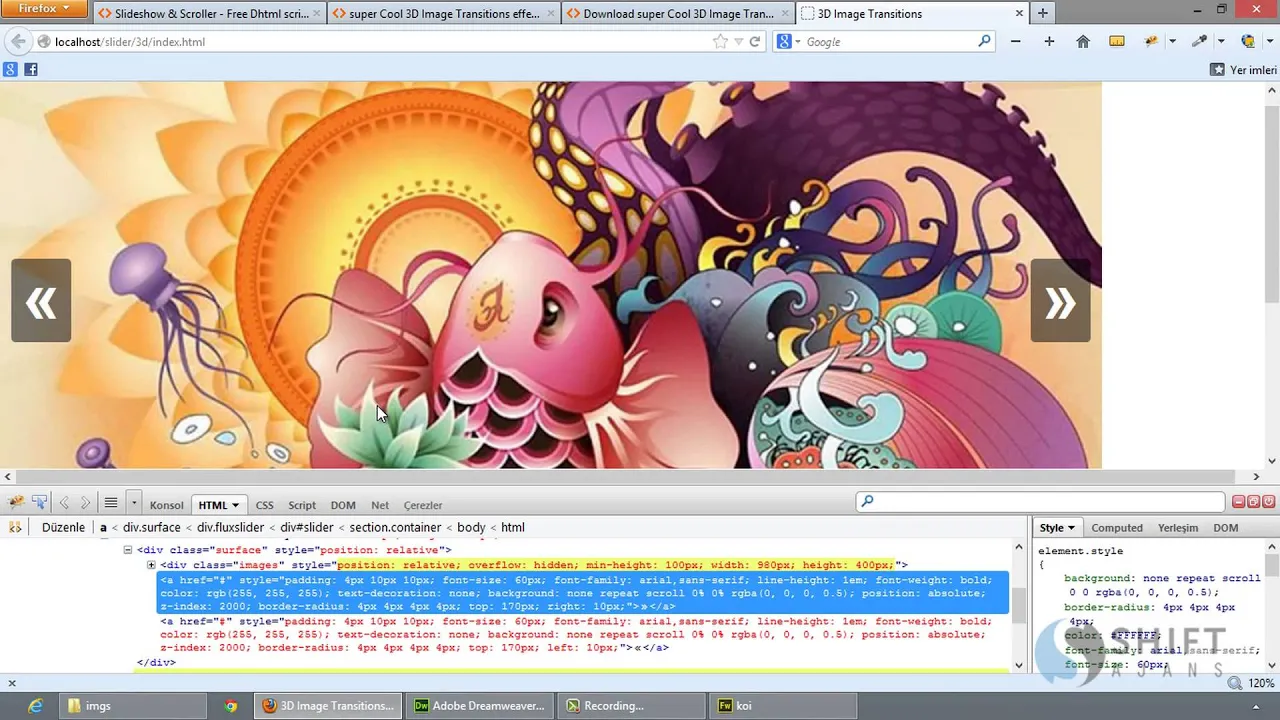Zoom out with the minus toolbar icon
This screenshot has width=1280, height=720.
point(1016,41)
